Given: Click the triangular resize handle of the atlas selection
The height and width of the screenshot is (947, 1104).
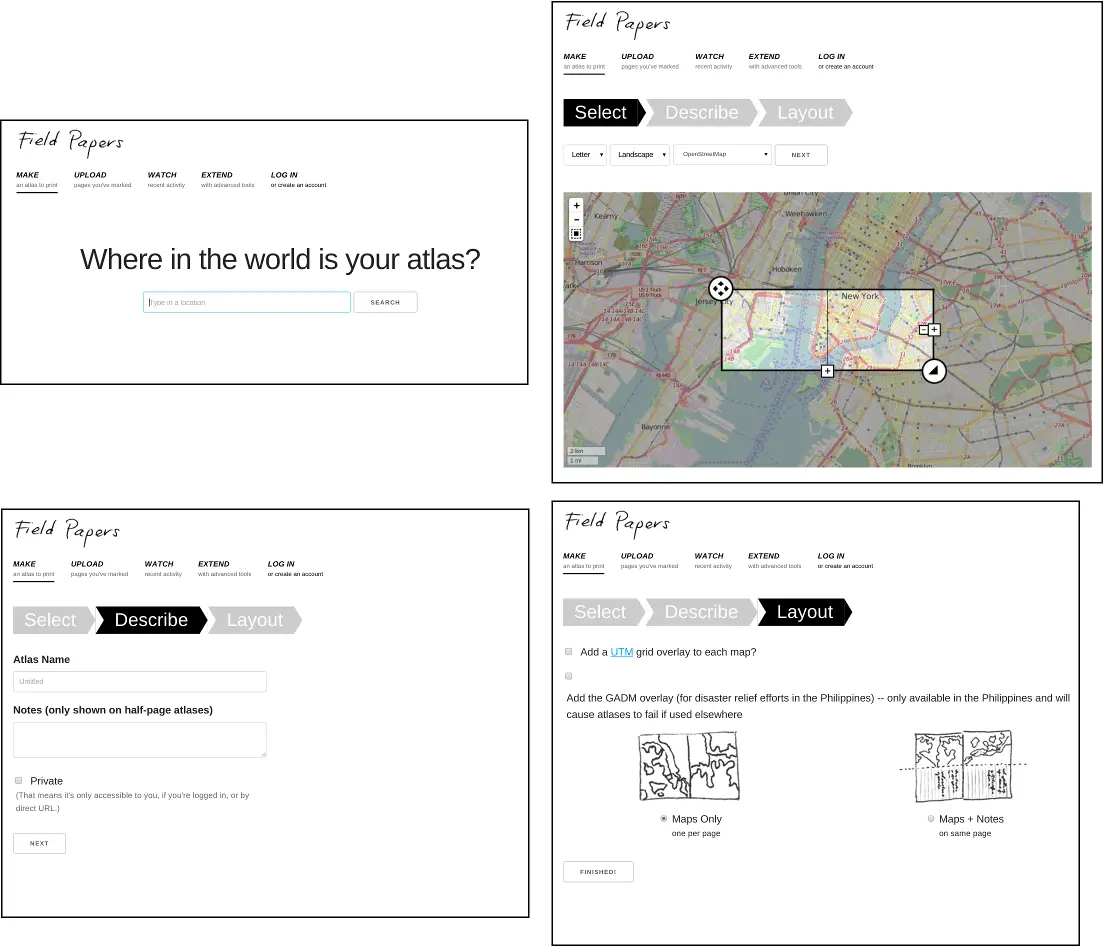Looking at the screenshot, I should click(x=934, y=371).
